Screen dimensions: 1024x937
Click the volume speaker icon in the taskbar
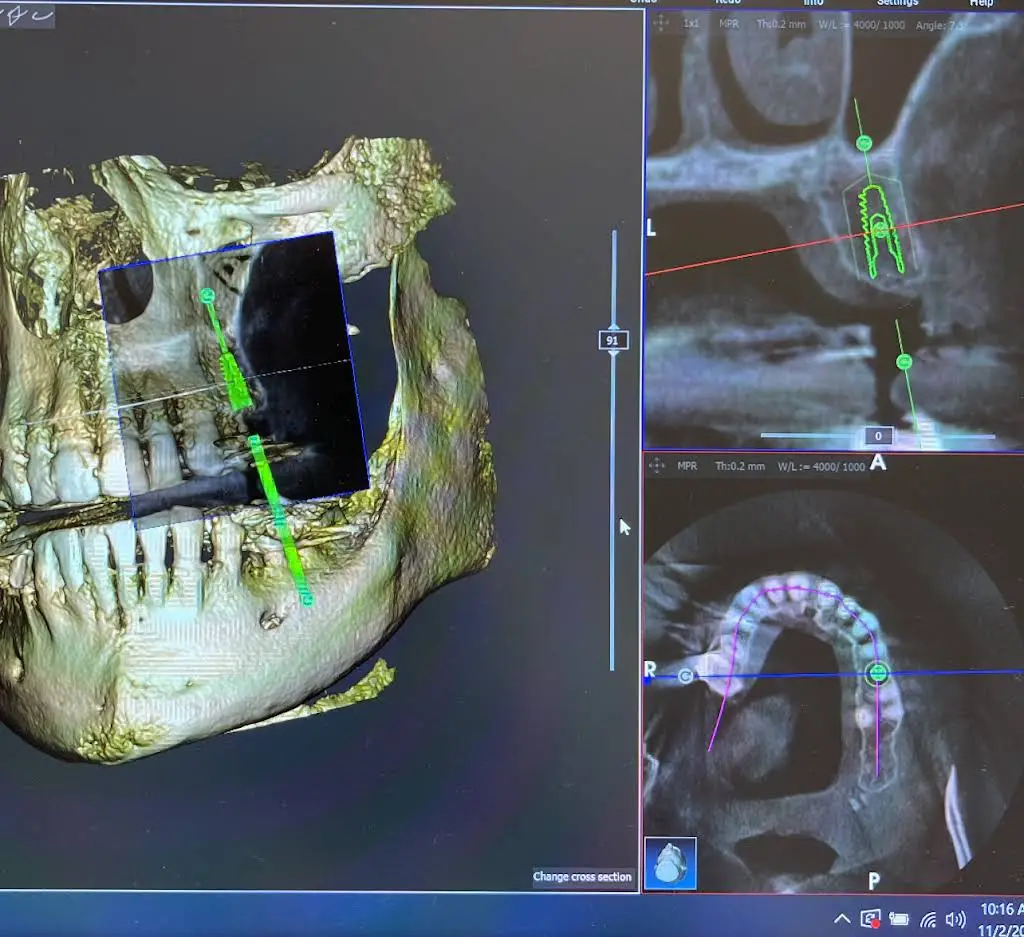(955, 919)
